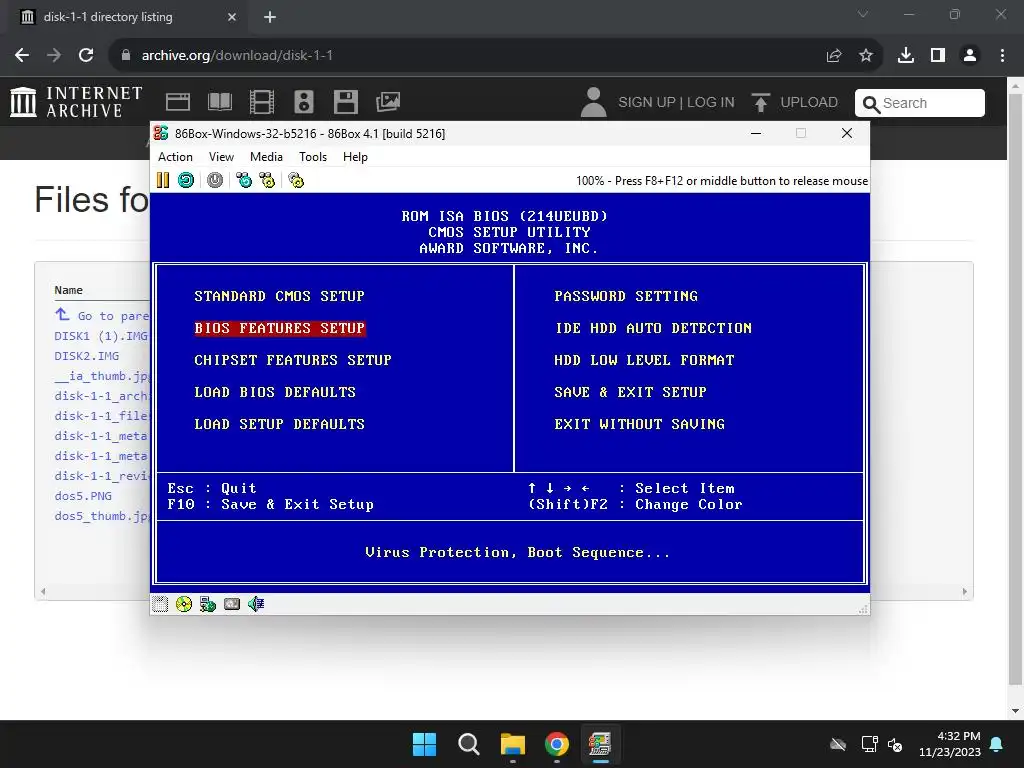Click the green hard reset icon
1024x768 pixels.
point(185,180)
